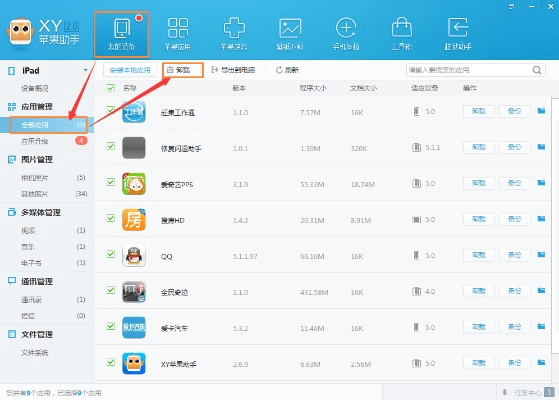The width and height of the screenshot is (559, 400).
Task: Open the 电子书 e-books item
Action: [x=47, y=263]
